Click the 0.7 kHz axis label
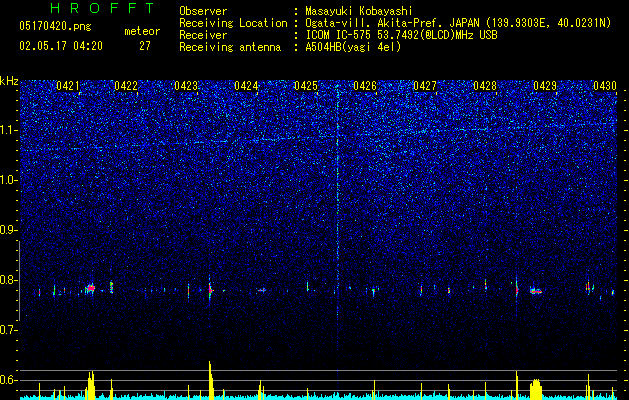The width and height of the screenshot is (629, 400). pos(8,330)
